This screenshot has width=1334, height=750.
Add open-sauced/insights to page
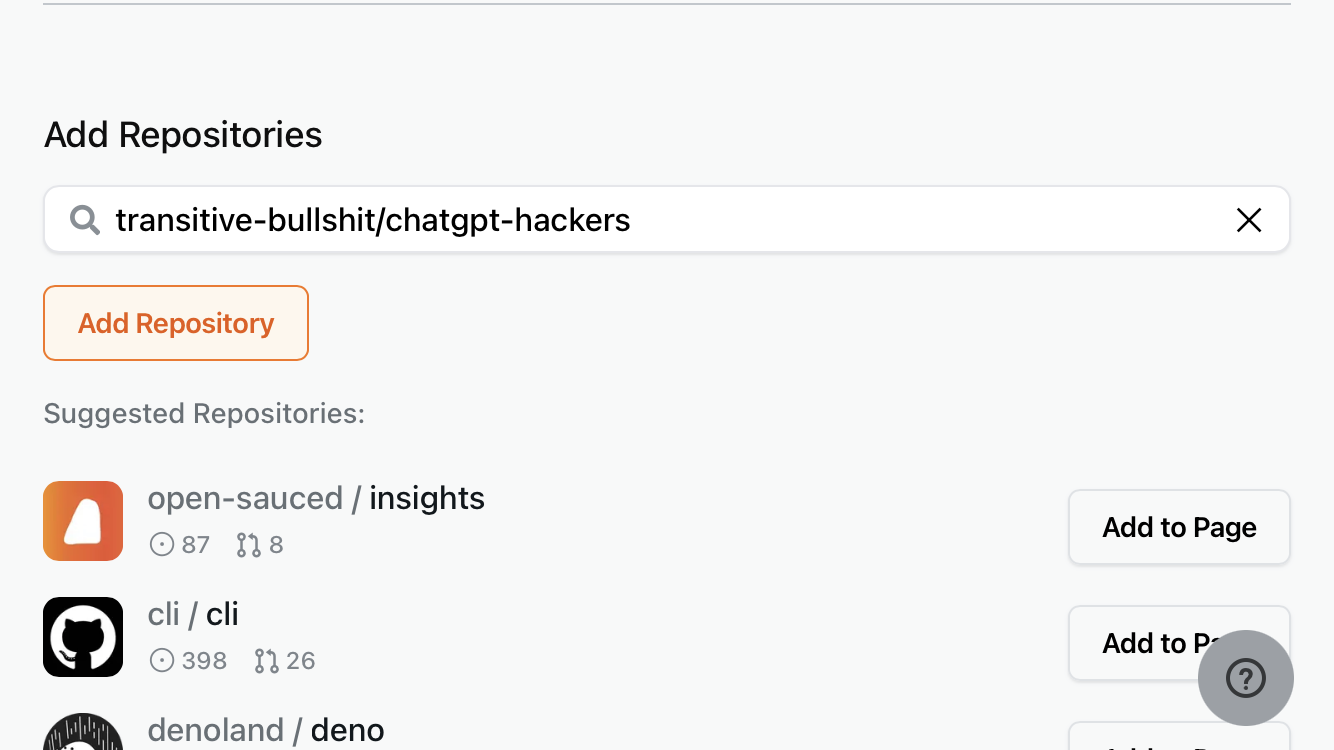point(1178,527)
